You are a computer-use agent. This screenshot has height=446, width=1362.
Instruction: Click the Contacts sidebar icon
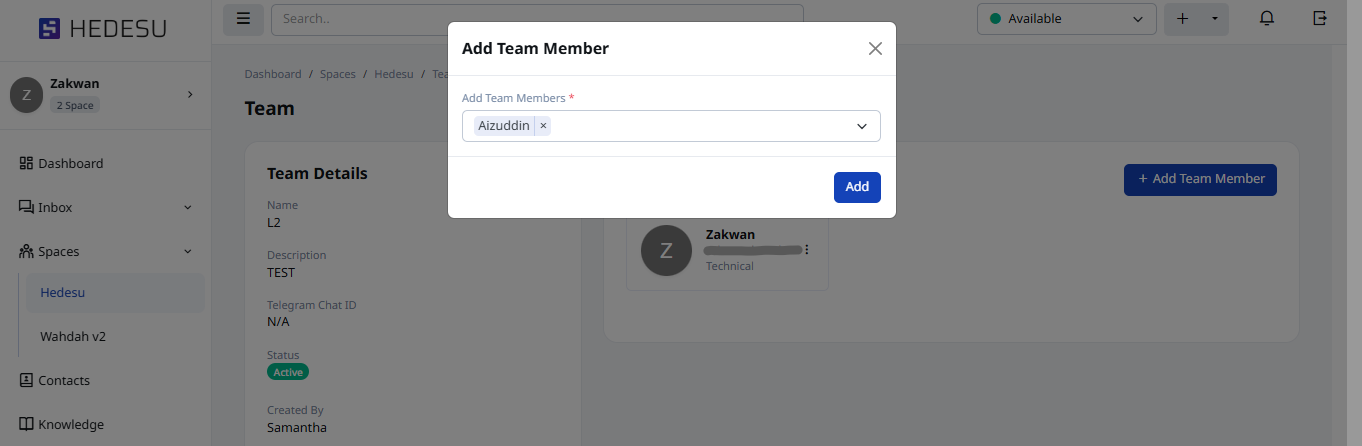point(26,380)
